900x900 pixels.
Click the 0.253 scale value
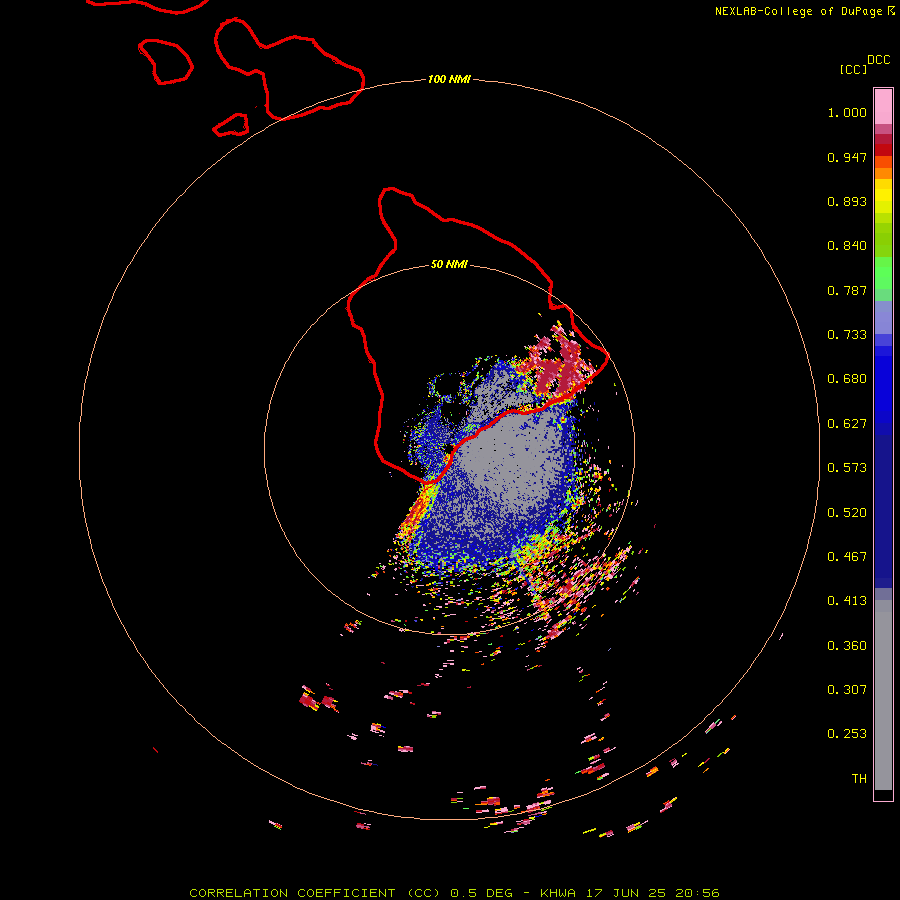pyautogui.click(x=847, y=734)
